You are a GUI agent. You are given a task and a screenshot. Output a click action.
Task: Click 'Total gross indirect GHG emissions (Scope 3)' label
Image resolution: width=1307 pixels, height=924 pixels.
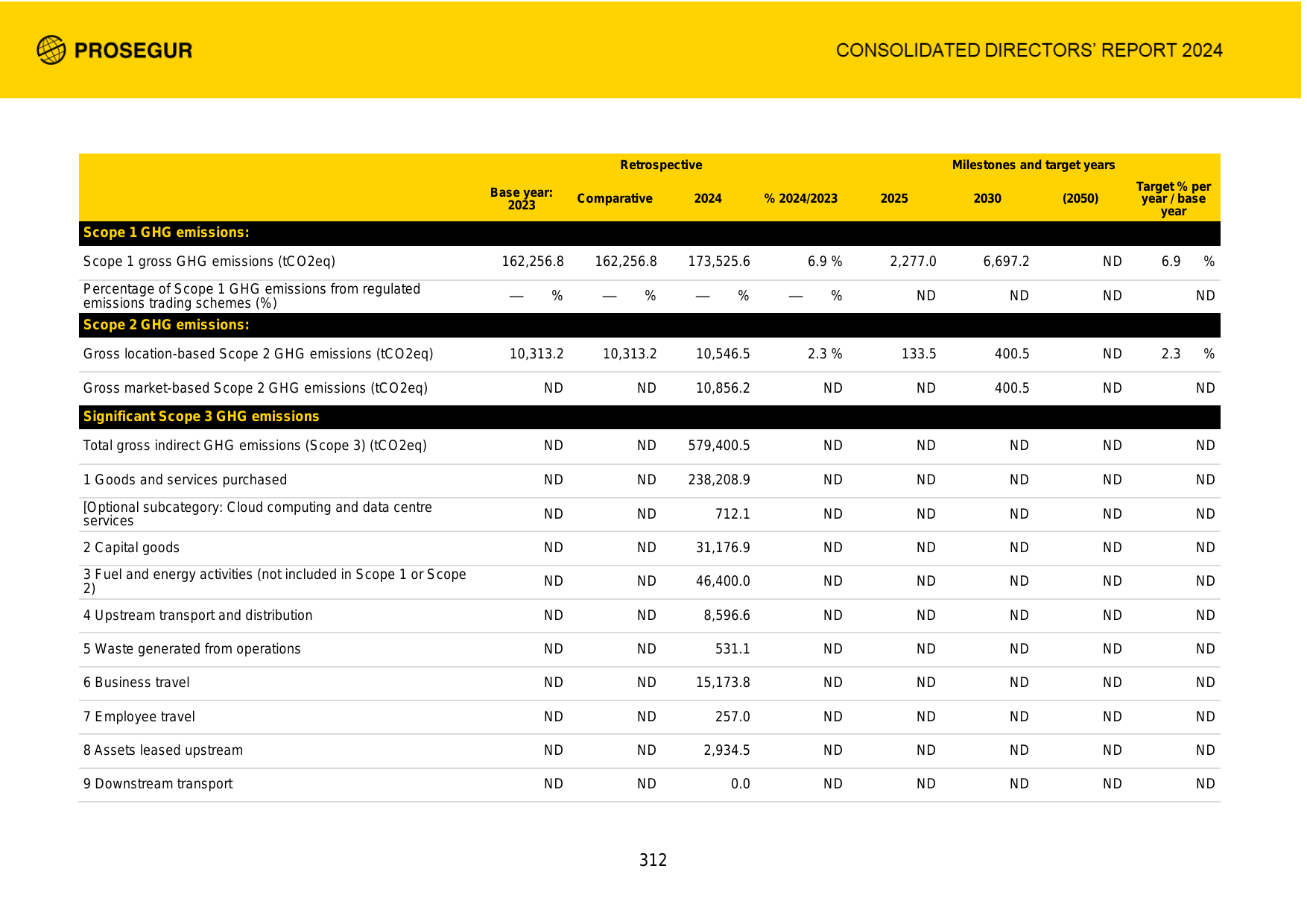(255, 446)
